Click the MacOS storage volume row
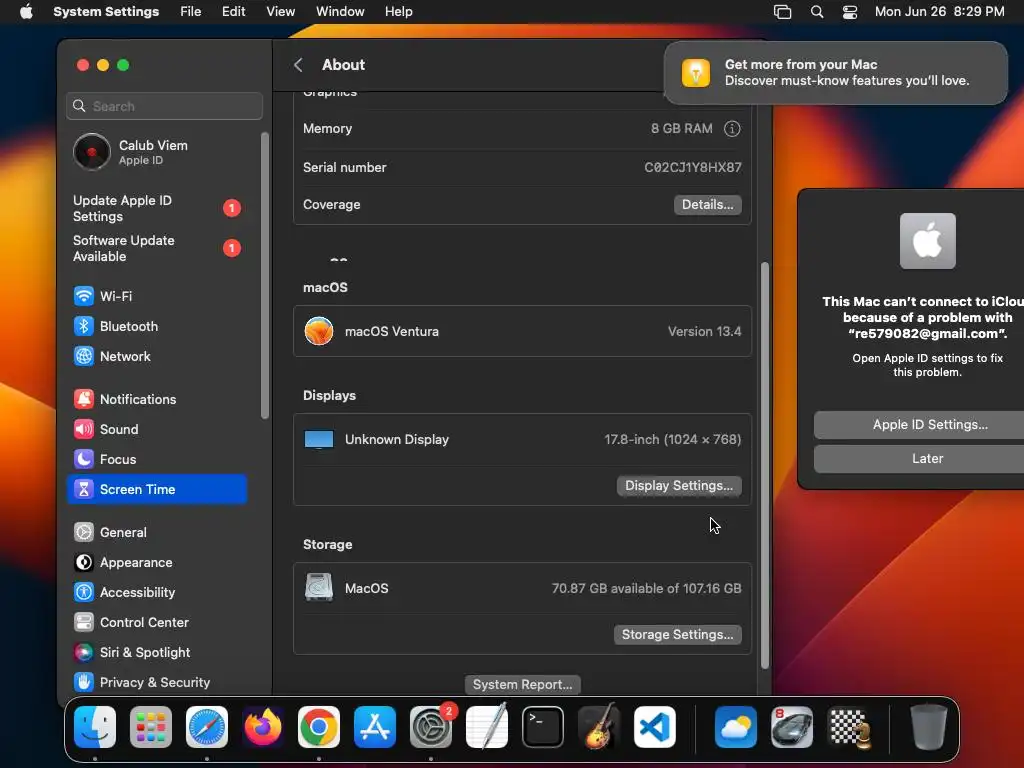Screen dimensions: 1024x768 (522, 588)
